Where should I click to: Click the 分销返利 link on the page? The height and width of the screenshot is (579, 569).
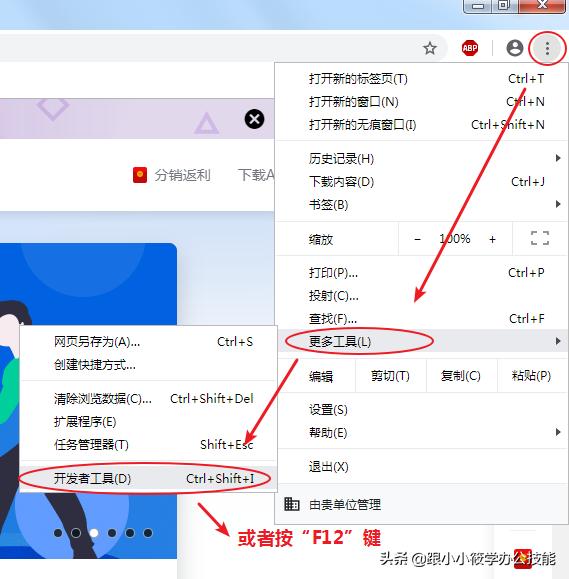point(182,175)
